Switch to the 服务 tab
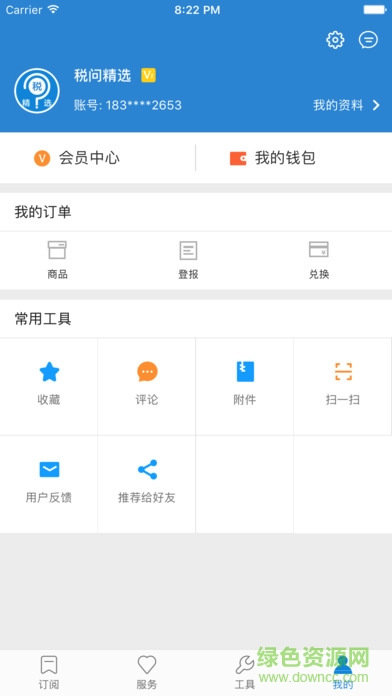 (147, 672)
